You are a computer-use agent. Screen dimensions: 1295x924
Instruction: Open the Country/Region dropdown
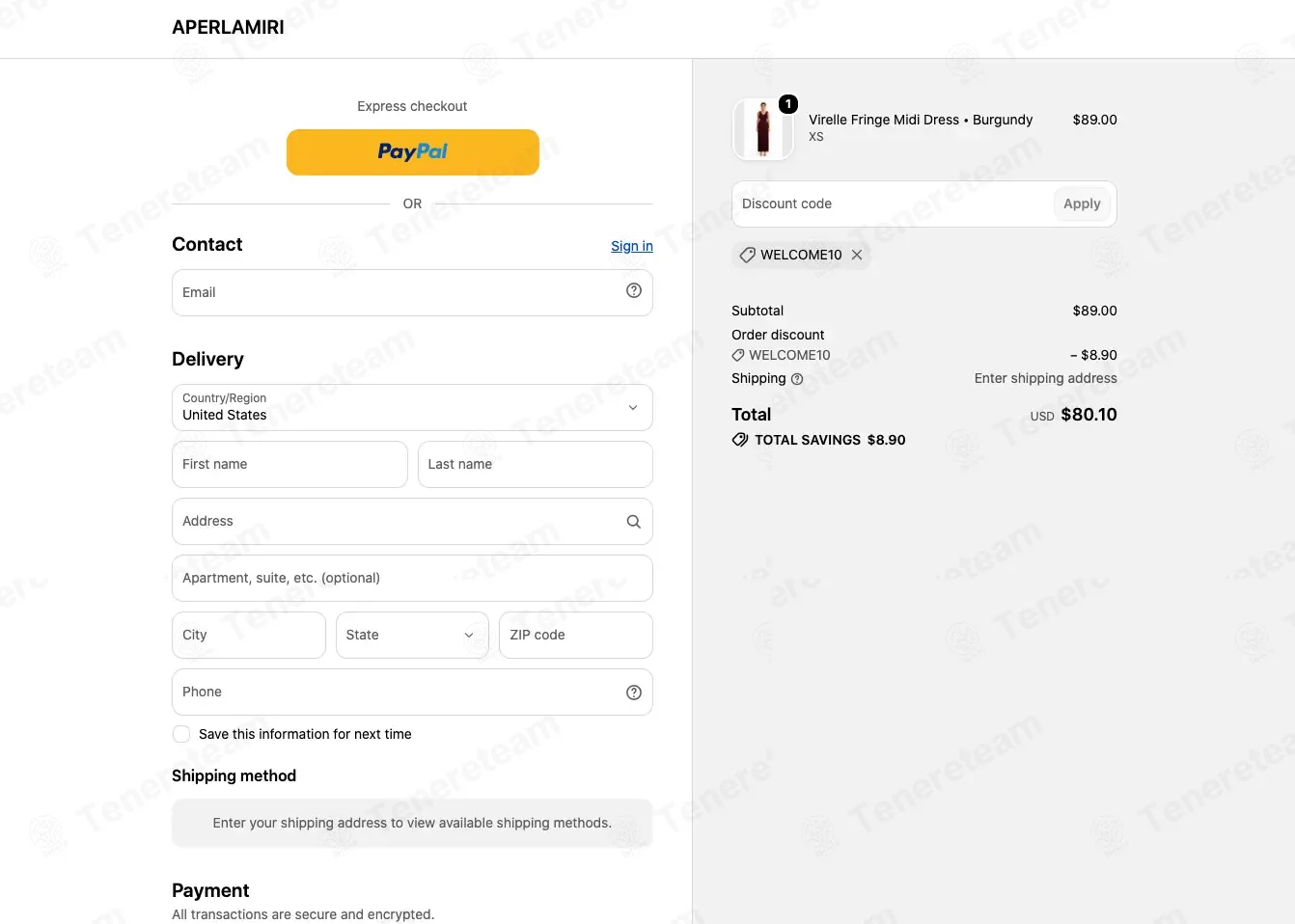point(412,407)
